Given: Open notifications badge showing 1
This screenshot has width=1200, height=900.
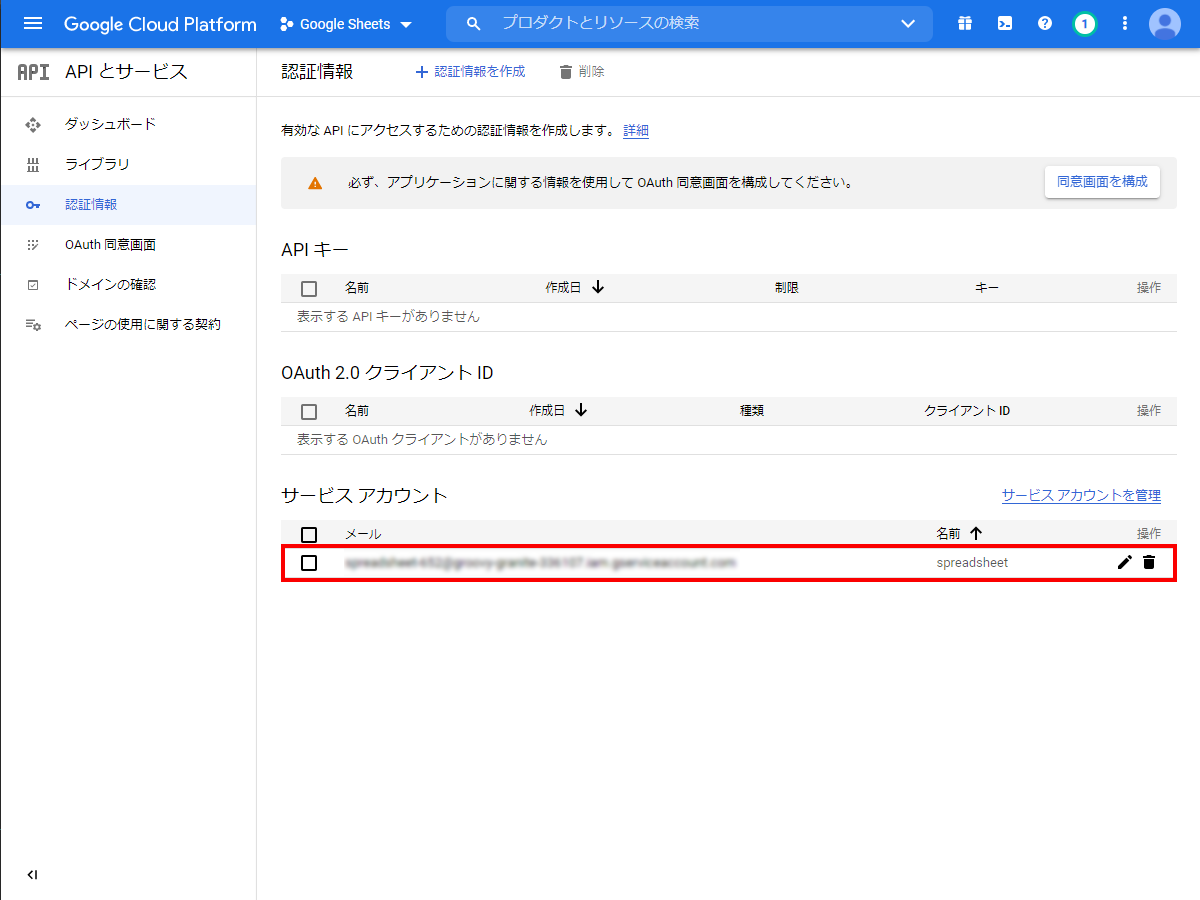Looking at the screenshot, I should tap(1084, 23).
